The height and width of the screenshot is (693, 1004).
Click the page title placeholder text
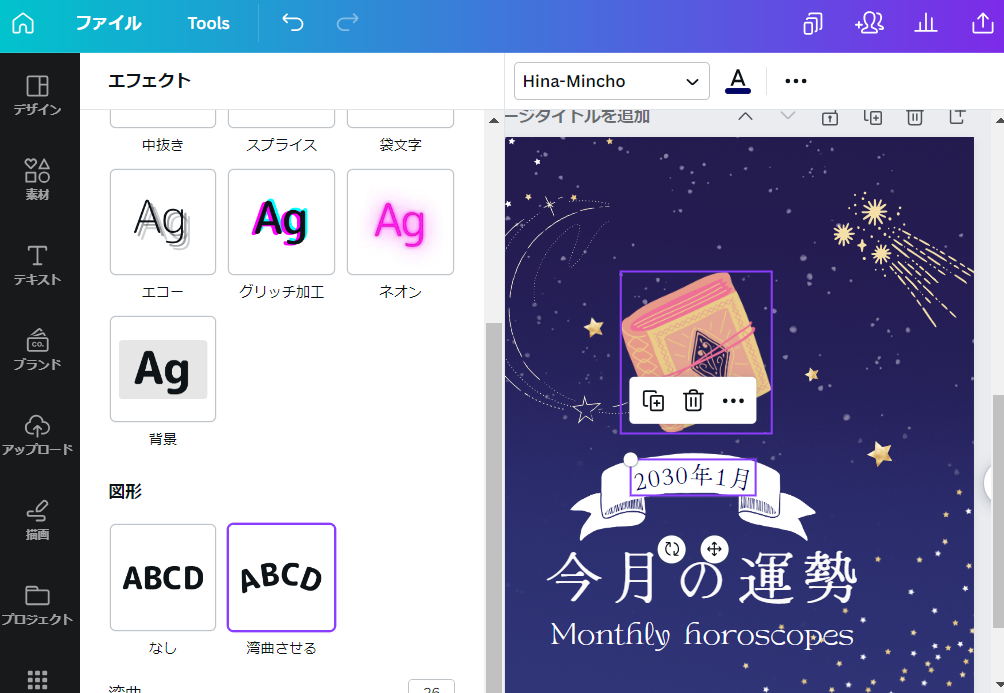pyautogui.click(x=578, y=117)
